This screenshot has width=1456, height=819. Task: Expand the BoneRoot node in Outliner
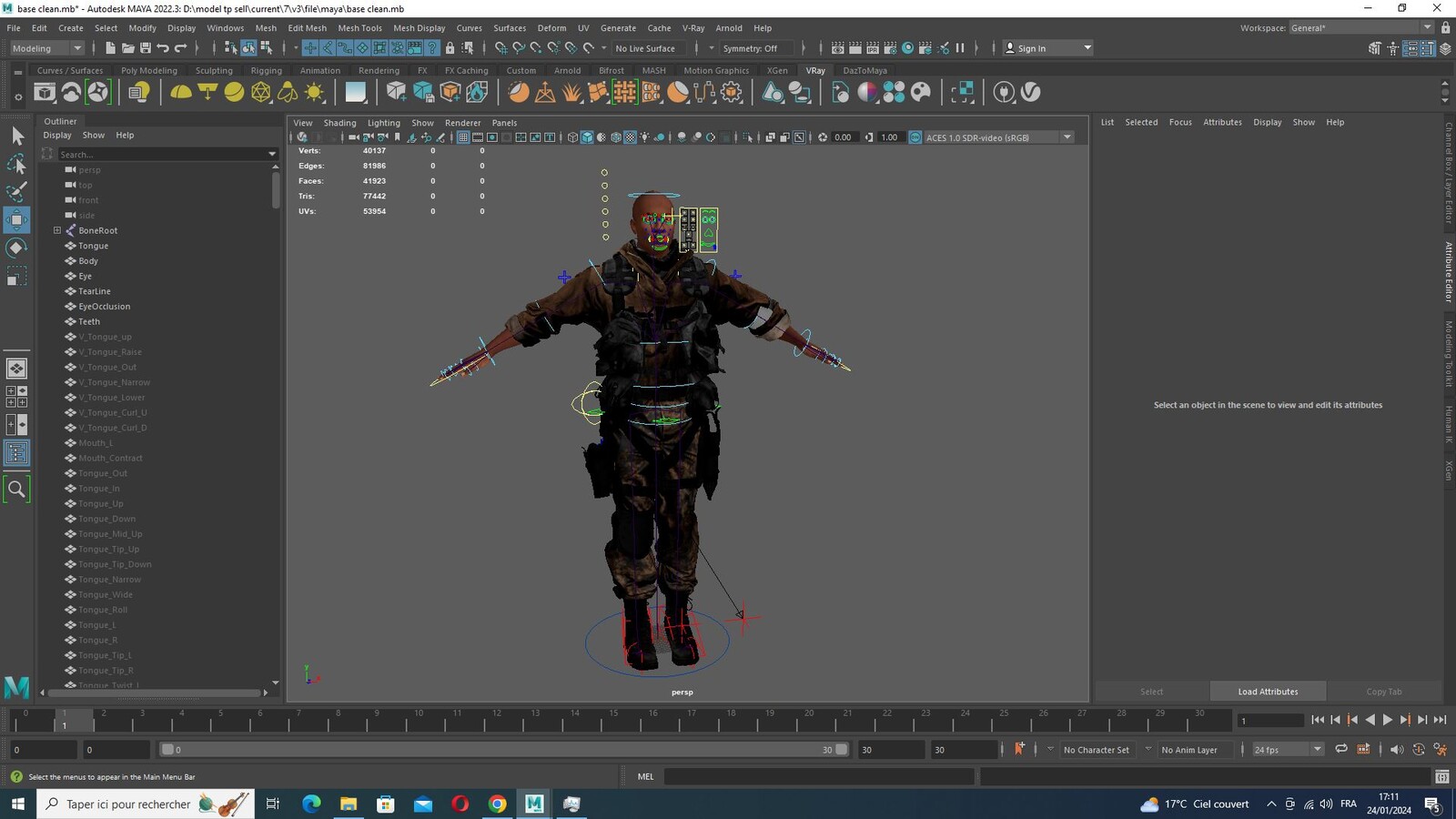[57, 230]
